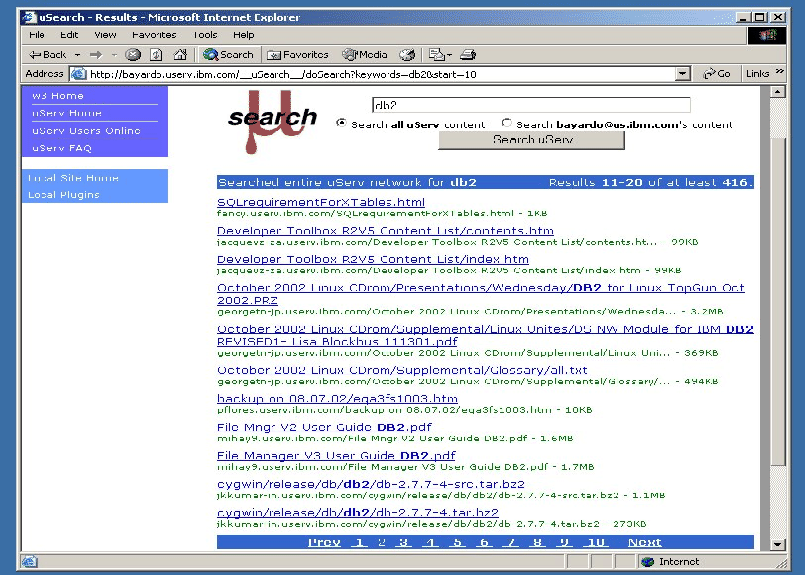Open the Favorites toolbar button
805x575 pixels.
pos(297,54)
